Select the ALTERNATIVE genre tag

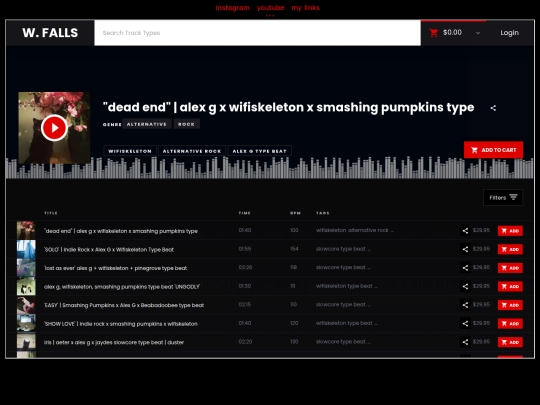pos(147,124)
